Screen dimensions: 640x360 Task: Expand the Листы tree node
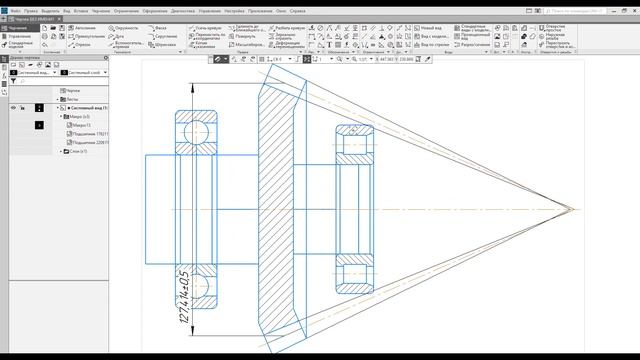click(x=58, y=99)
